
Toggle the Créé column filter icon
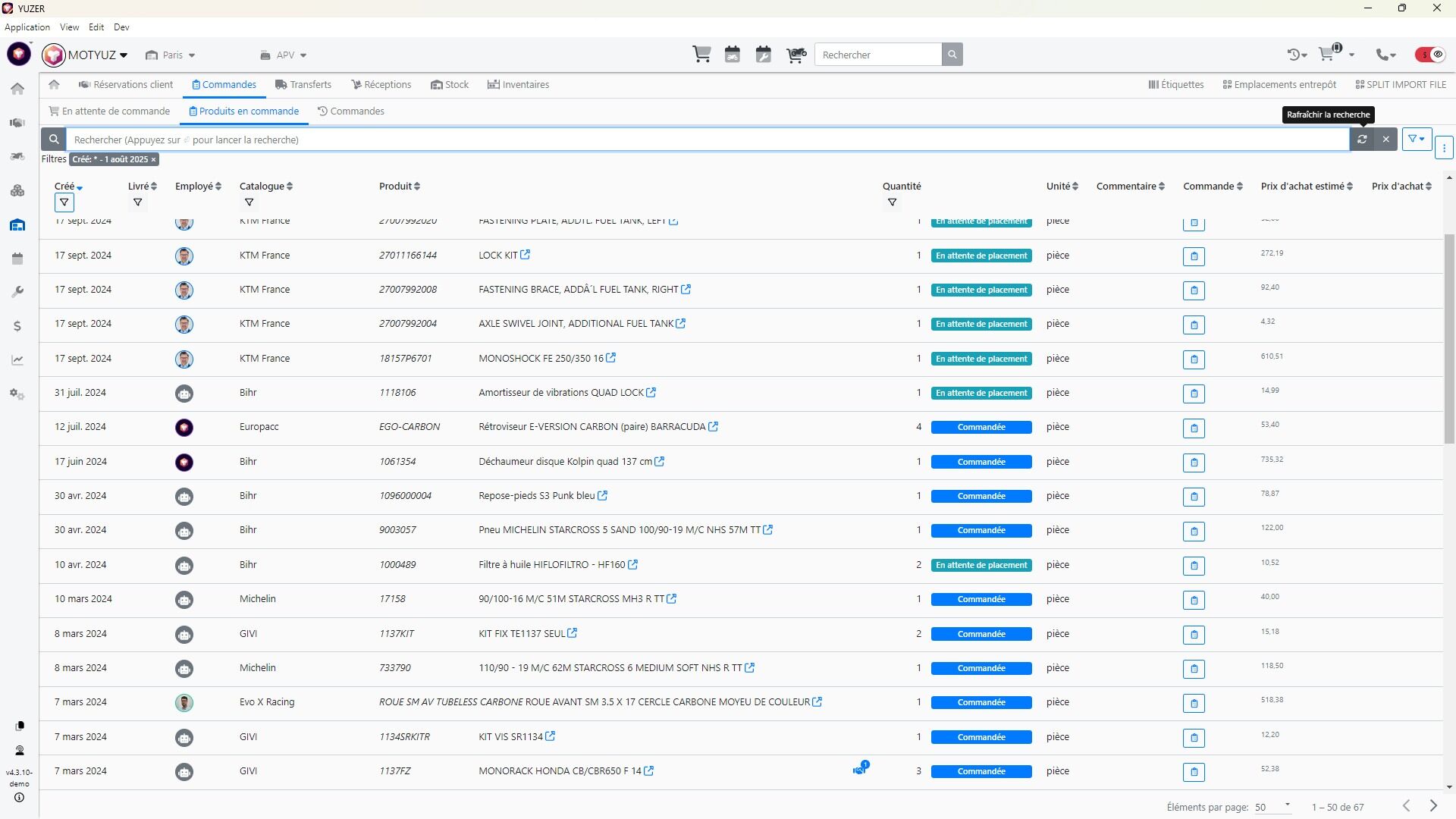(x=64, y=202)
